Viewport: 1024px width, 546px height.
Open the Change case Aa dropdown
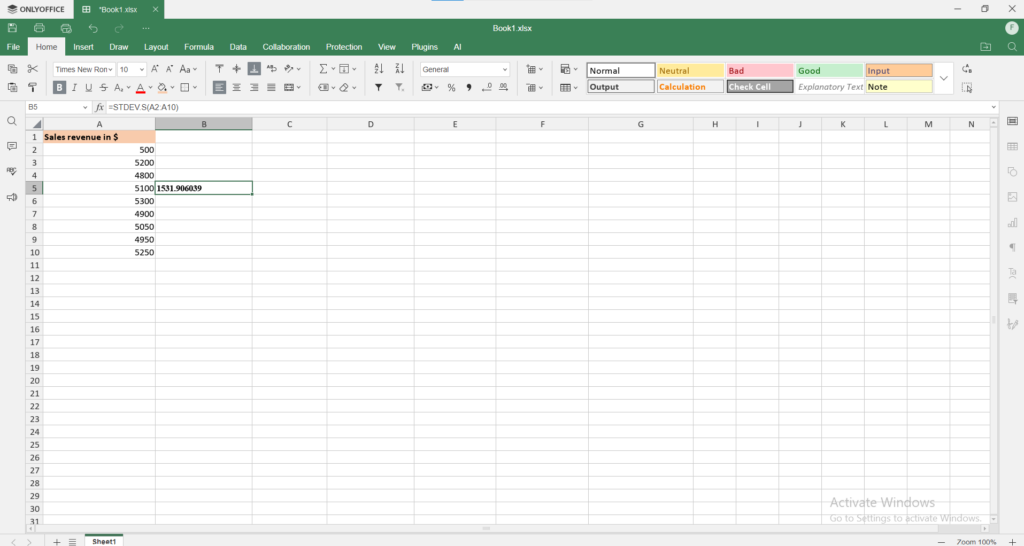188,69
